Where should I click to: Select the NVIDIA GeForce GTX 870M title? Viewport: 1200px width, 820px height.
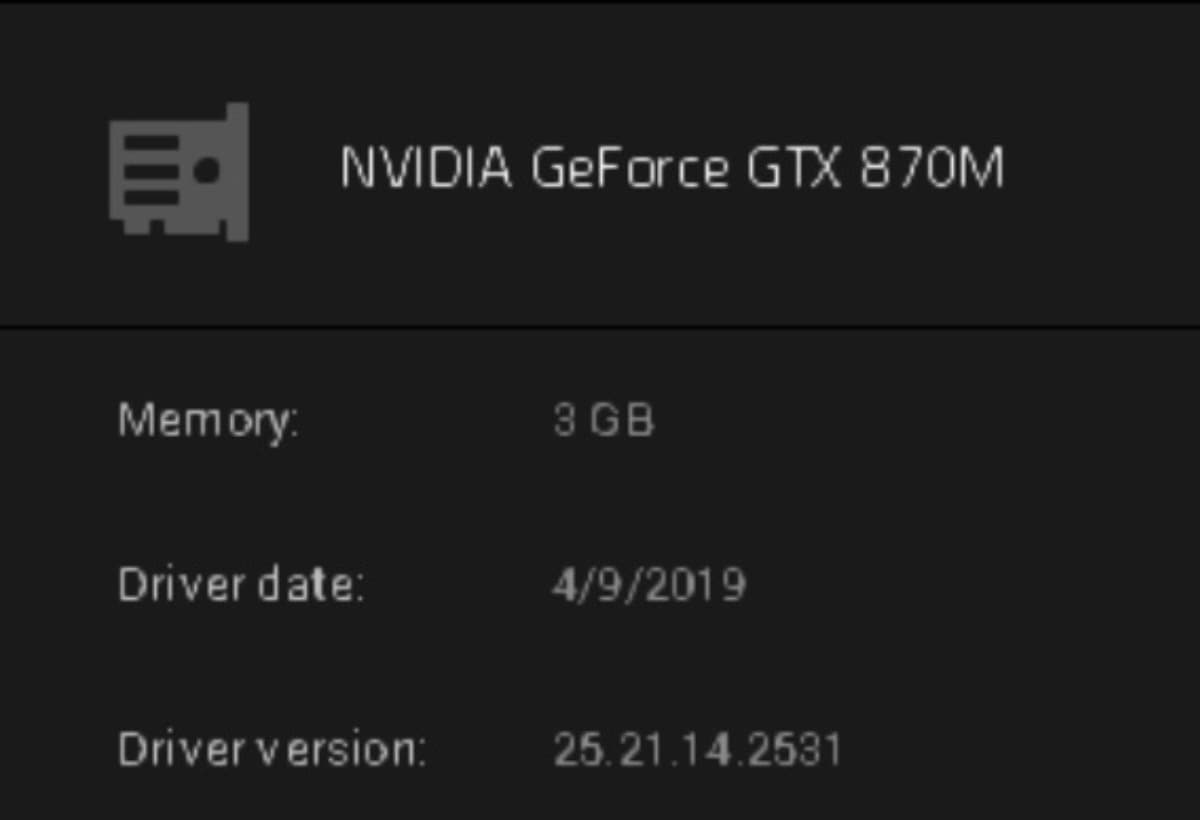point(671,168)
